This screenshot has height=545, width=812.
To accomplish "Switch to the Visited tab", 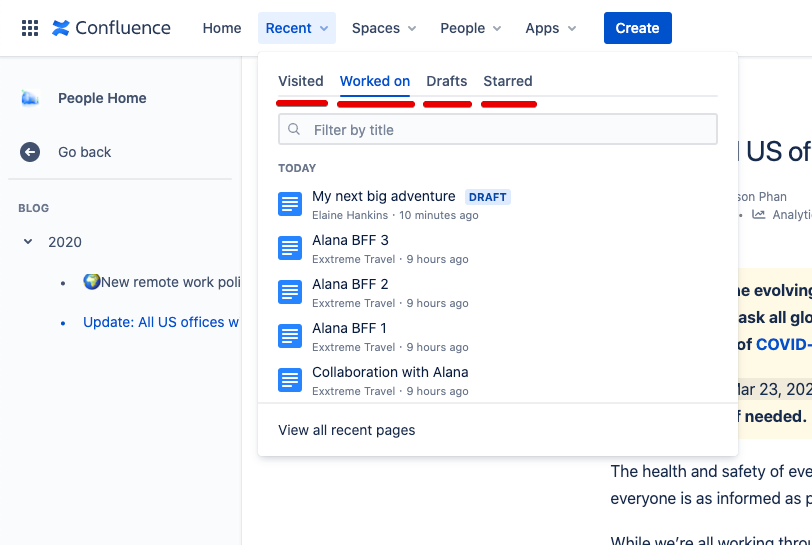I will pos(300,81).
